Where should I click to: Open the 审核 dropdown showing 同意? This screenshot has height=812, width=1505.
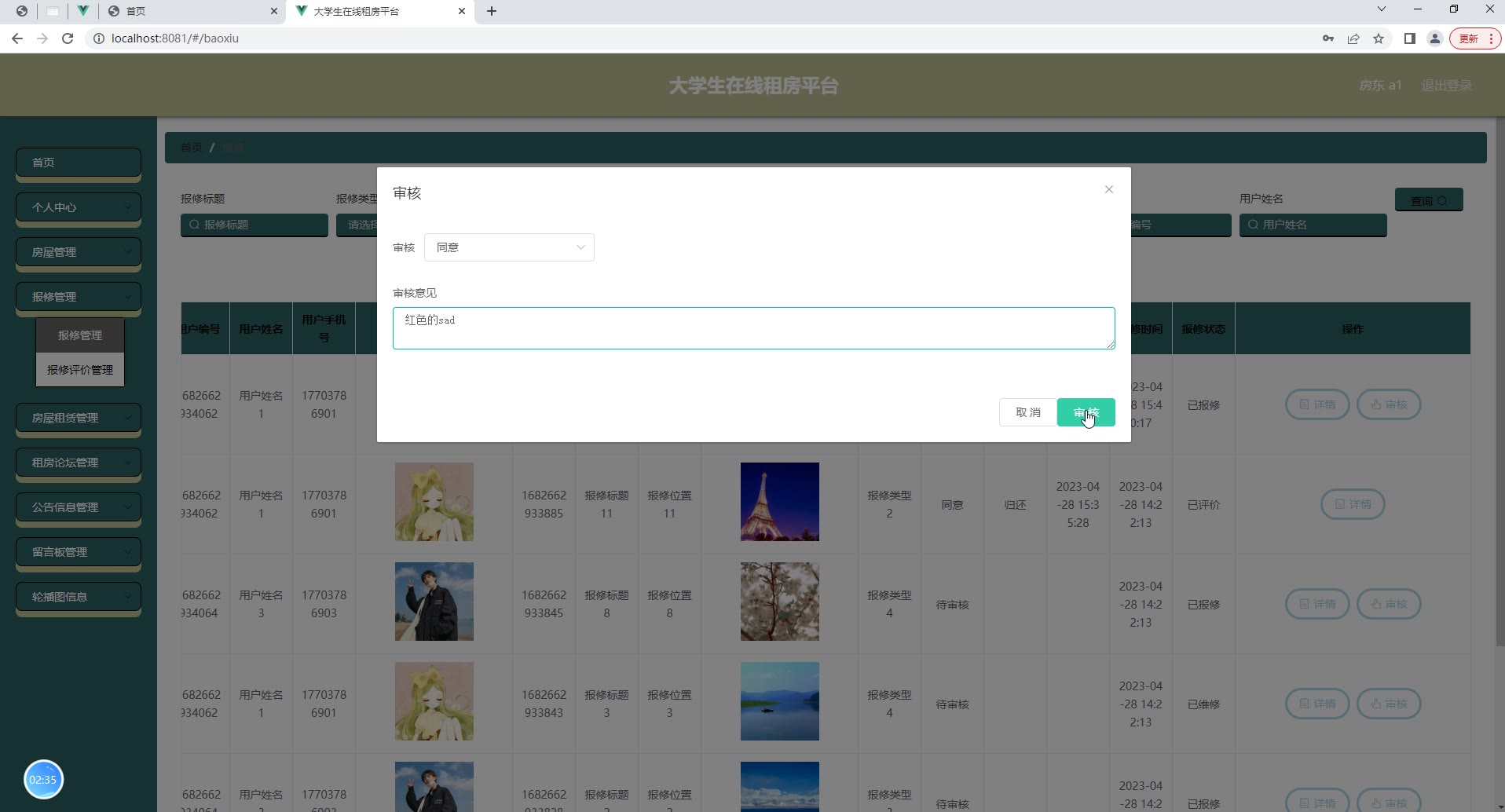[x=509, y=247]
